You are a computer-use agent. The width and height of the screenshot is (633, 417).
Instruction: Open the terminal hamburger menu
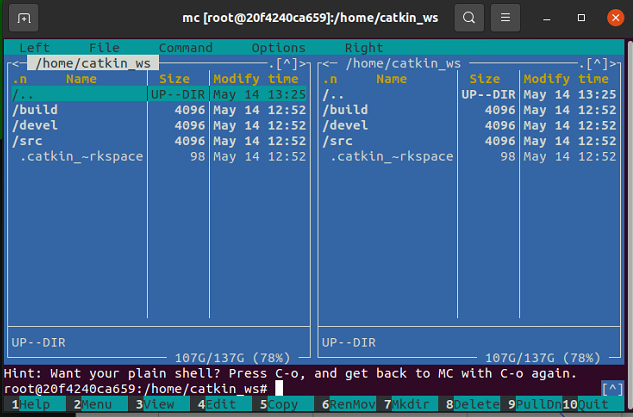point(507,18)
